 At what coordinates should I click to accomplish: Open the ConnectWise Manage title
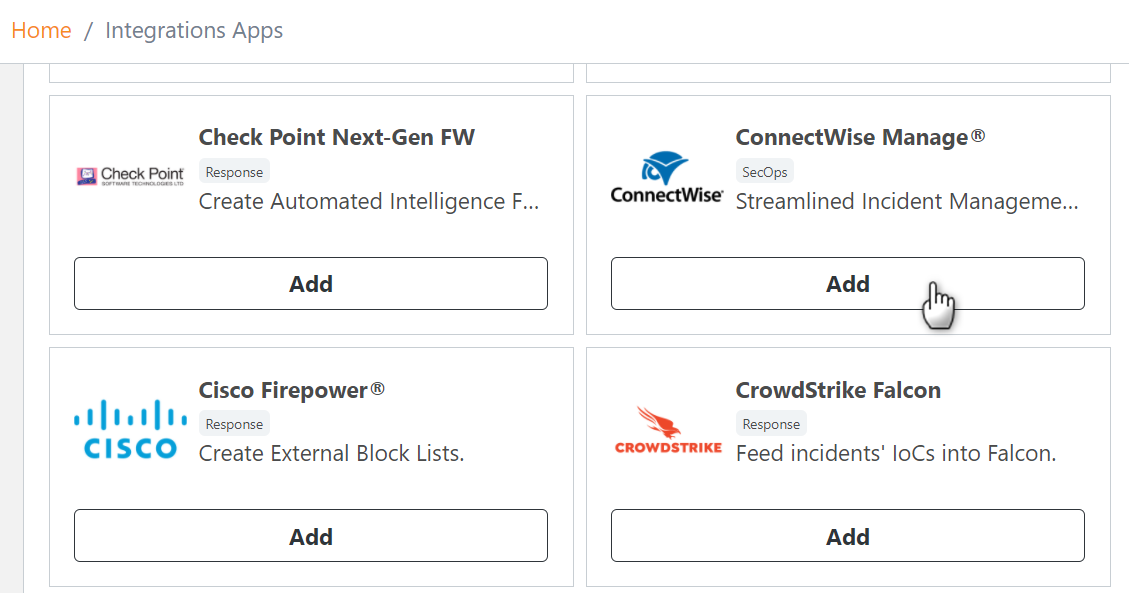(x=860, y=137)
